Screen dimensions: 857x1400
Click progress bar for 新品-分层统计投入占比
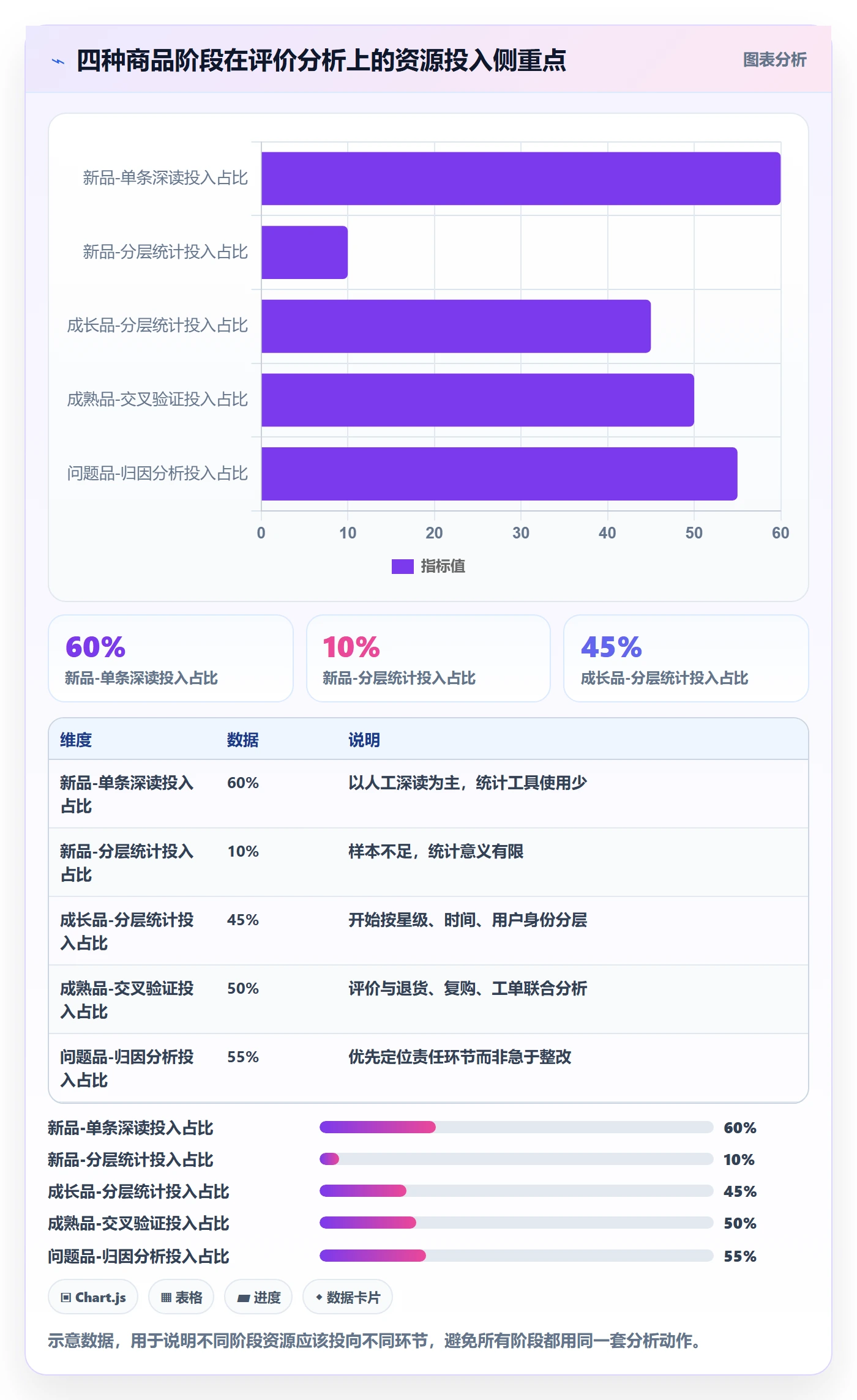pos(517,1159)
